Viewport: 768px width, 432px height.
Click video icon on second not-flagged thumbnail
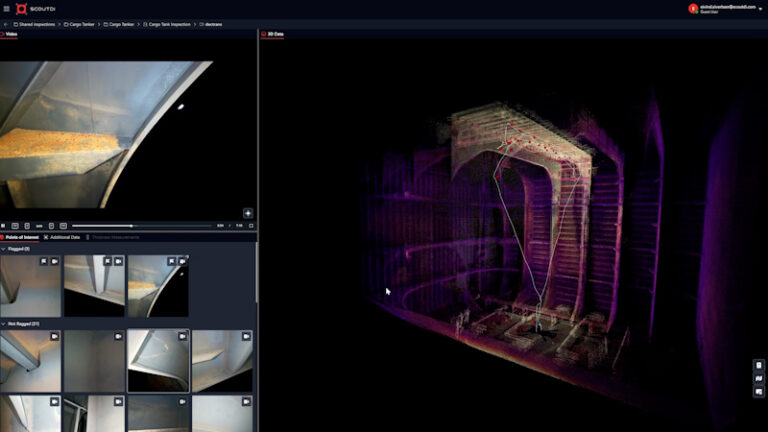tap(119, 336)
